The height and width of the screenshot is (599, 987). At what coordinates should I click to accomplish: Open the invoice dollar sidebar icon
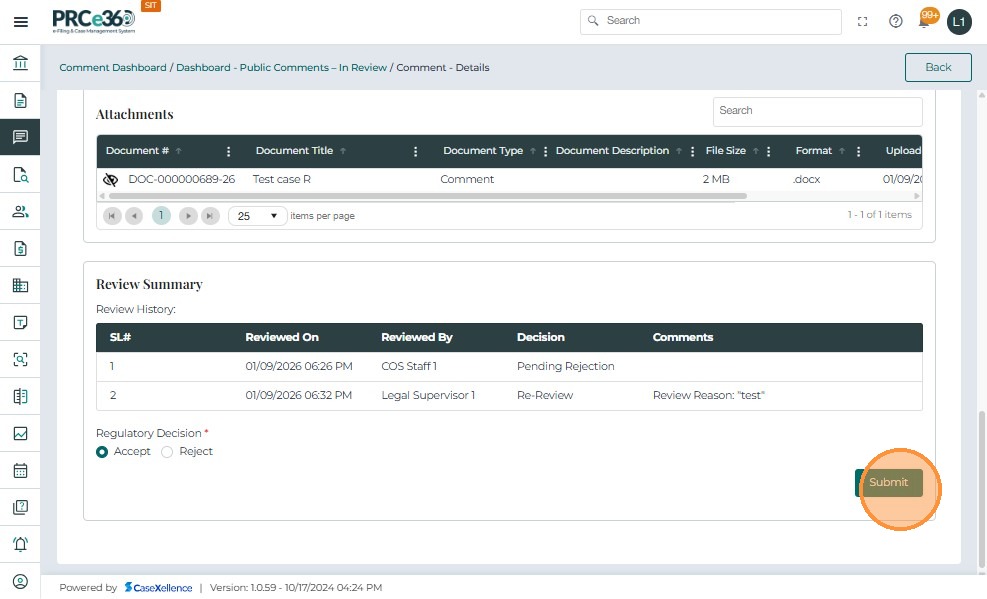(x=20, y=249)
